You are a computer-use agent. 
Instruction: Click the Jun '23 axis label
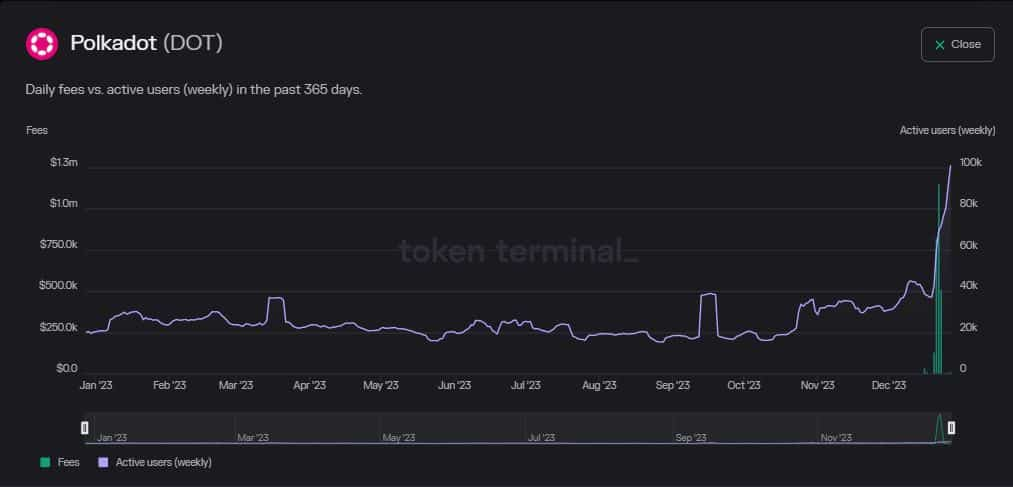pos(455,385)
